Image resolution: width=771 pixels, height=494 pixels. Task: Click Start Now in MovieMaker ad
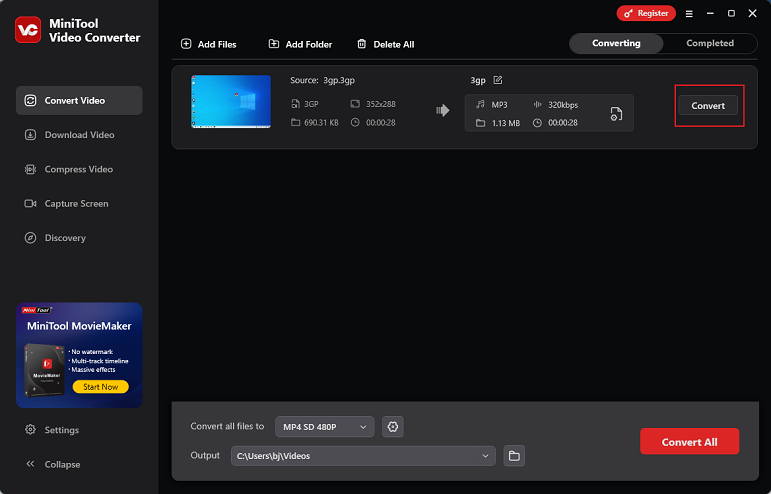(x=100, y=387)
